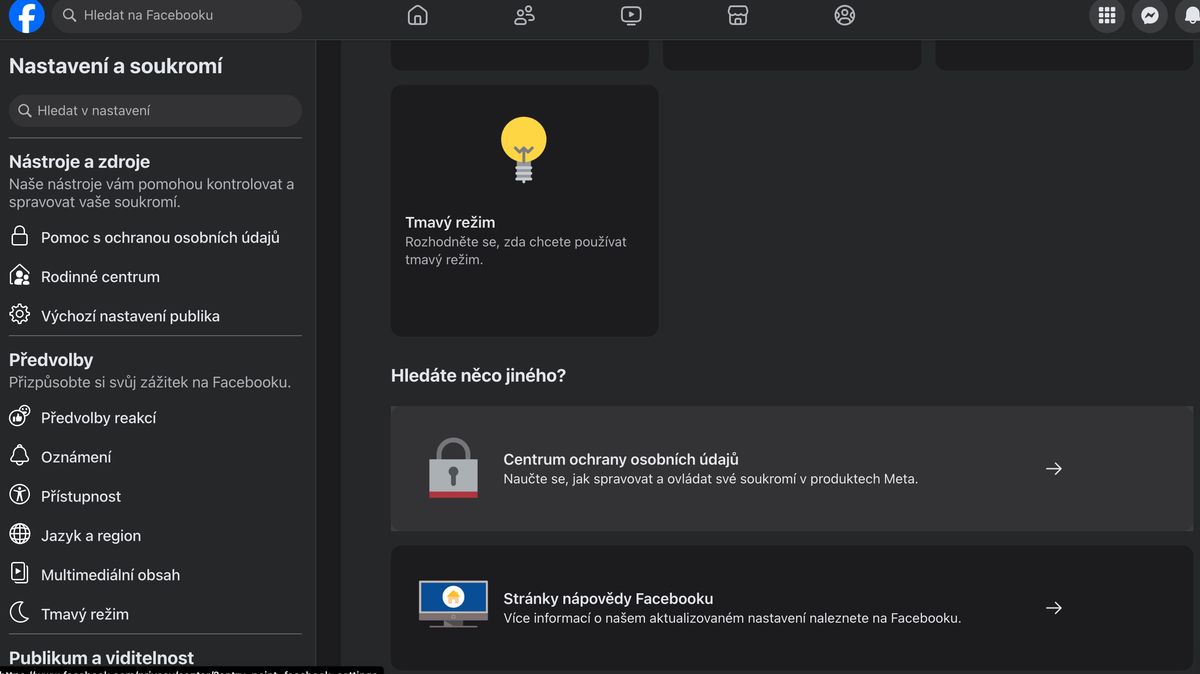Click arrow on Stránky nápovědy Facebooku row
The width and height of the screenshot is (1200, 674).
[1054, 607]
